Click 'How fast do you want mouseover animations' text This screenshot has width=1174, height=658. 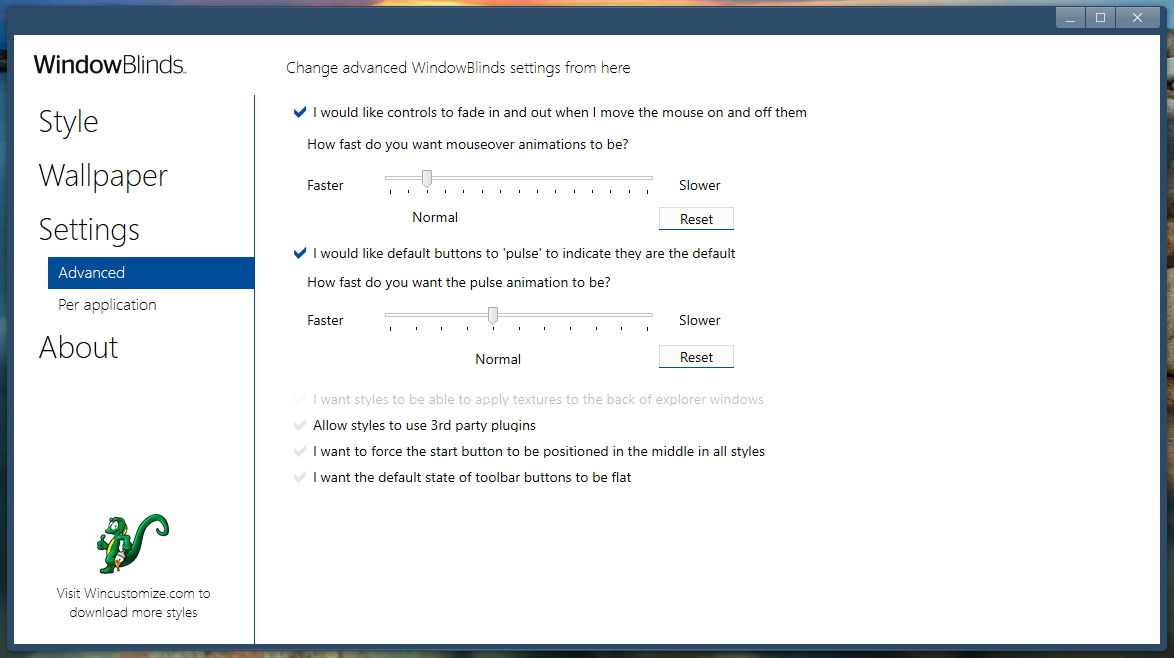pyautogui.click(x=468, y=144)
